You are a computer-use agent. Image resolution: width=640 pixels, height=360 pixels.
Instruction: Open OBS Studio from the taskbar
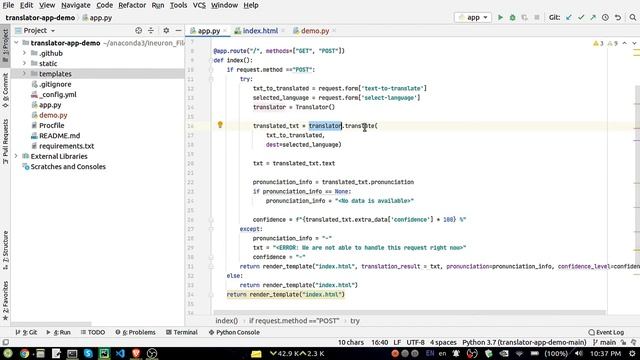(152, 353)
